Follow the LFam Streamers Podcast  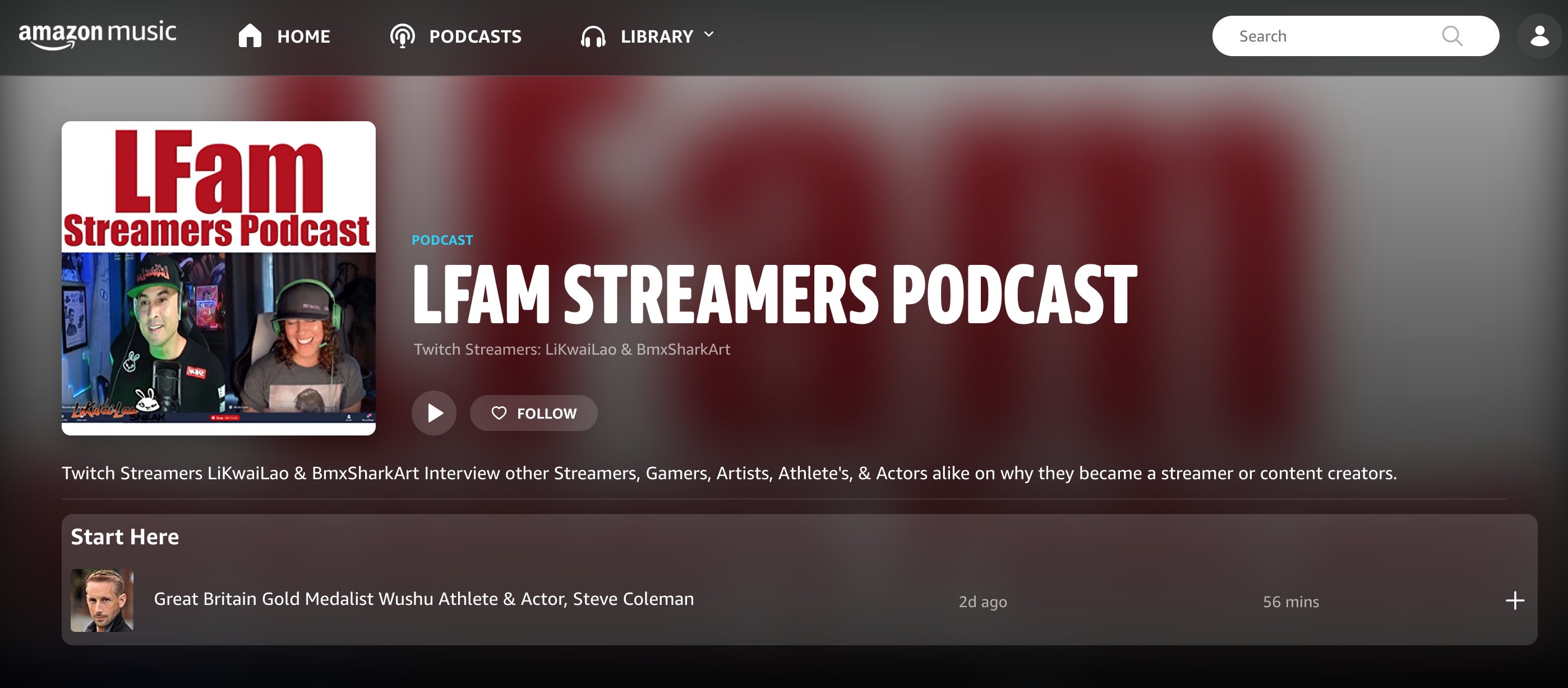[x=533, y=413]
